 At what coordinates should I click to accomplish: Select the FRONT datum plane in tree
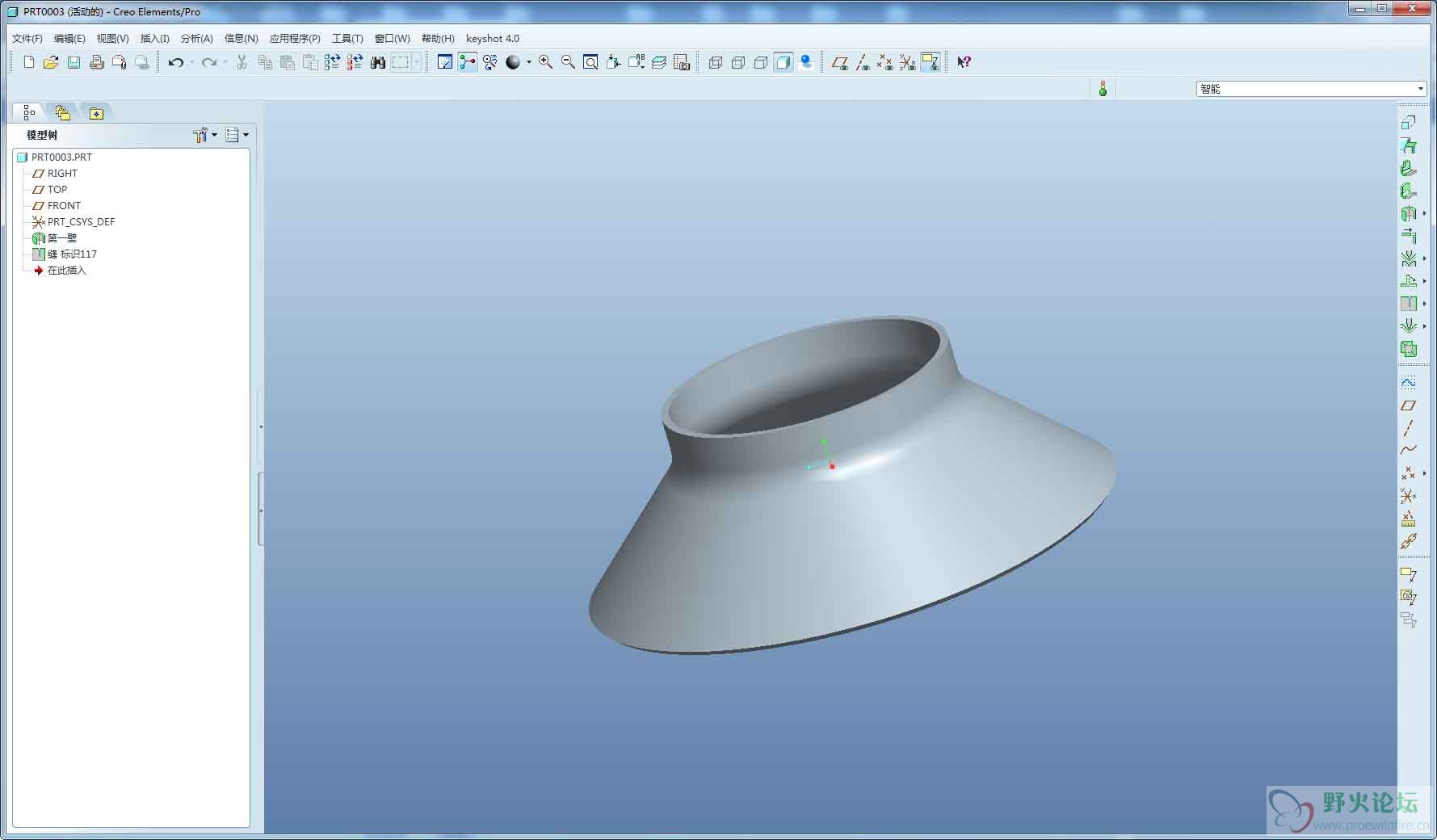point(56,206)
